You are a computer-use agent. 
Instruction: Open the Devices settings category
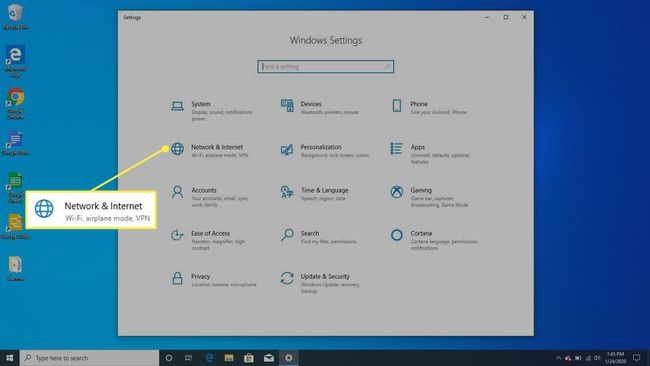tap(320, 107)
